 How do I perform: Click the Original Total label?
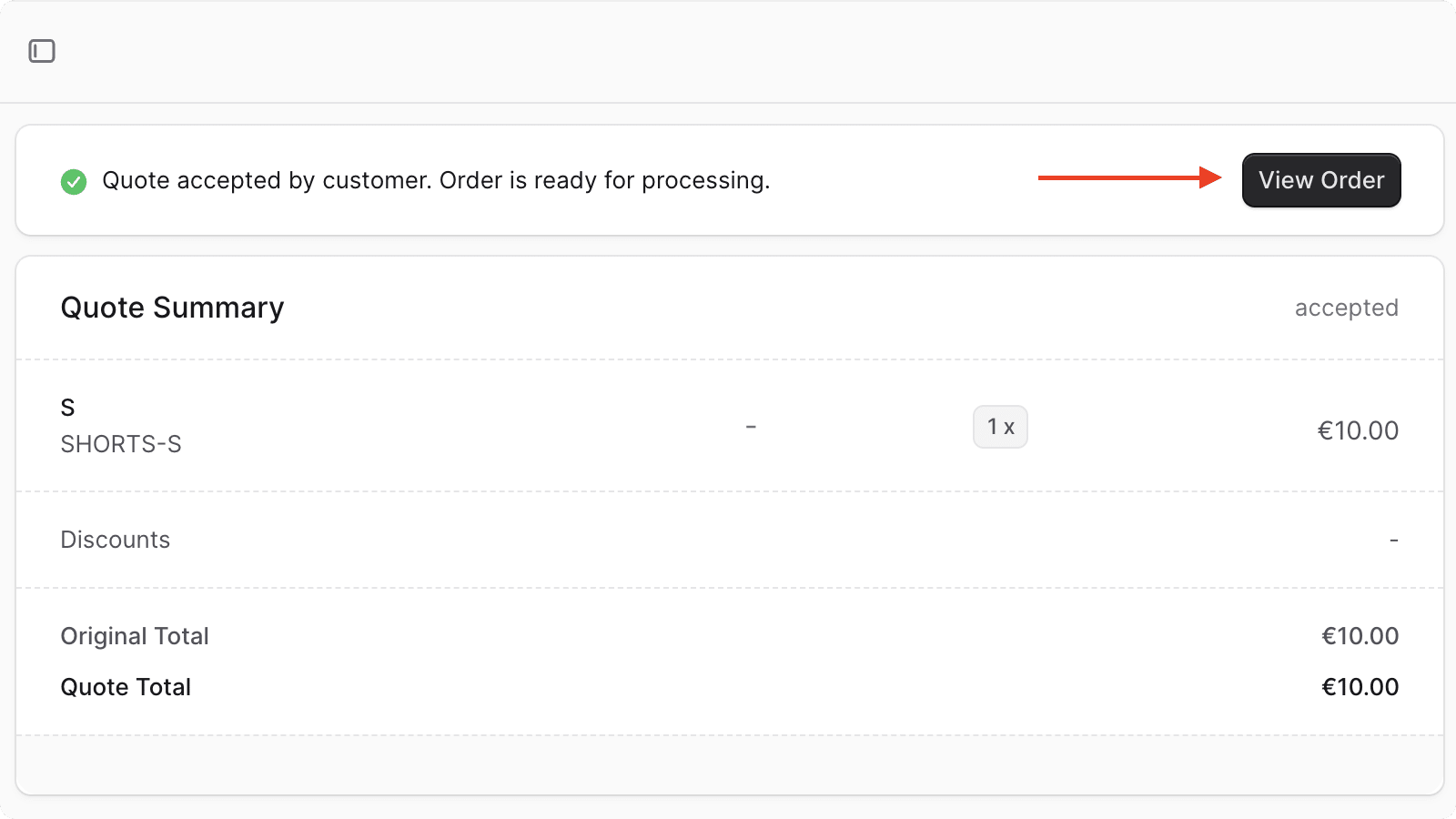135,636
